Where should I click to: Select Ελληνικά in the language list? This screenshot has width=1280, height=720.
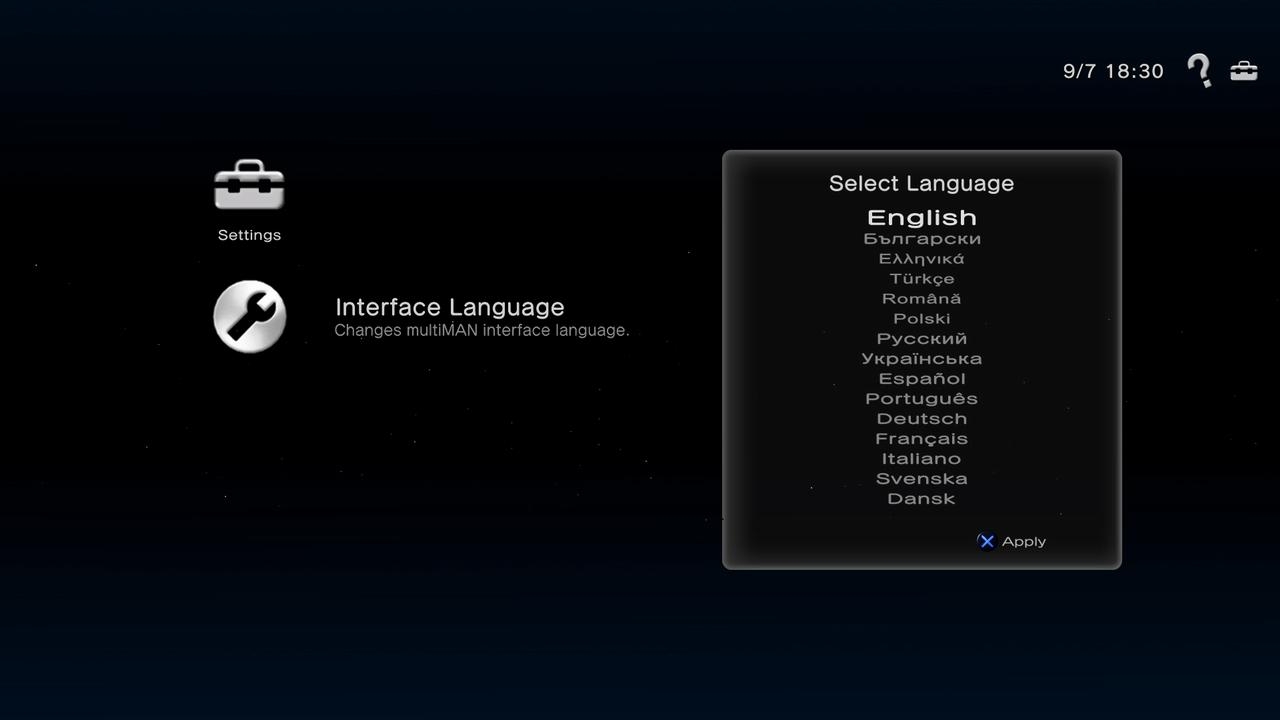921,259
